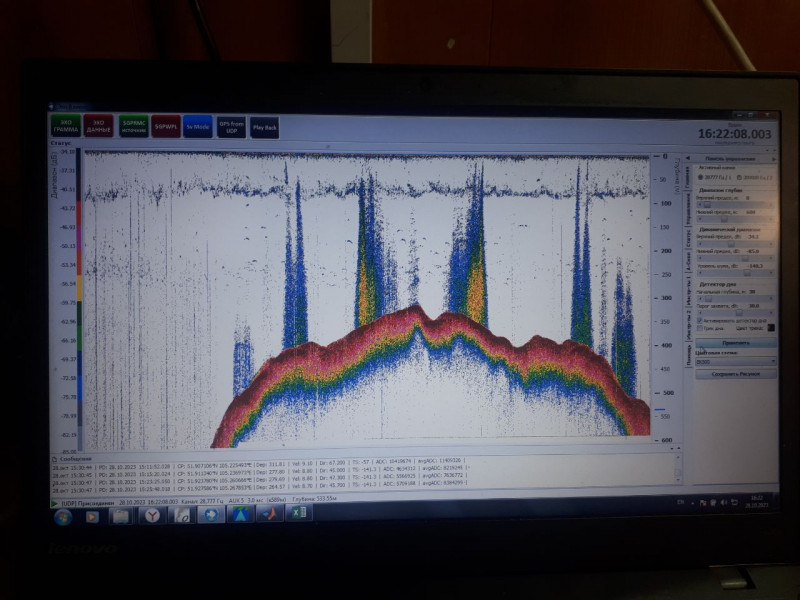Image resolution: width=800 pixels, height=600 pixels.
Task: Click the red ЭХО ДАННЫЕ button
Action: pyautogui.click(x=99, y=126)
